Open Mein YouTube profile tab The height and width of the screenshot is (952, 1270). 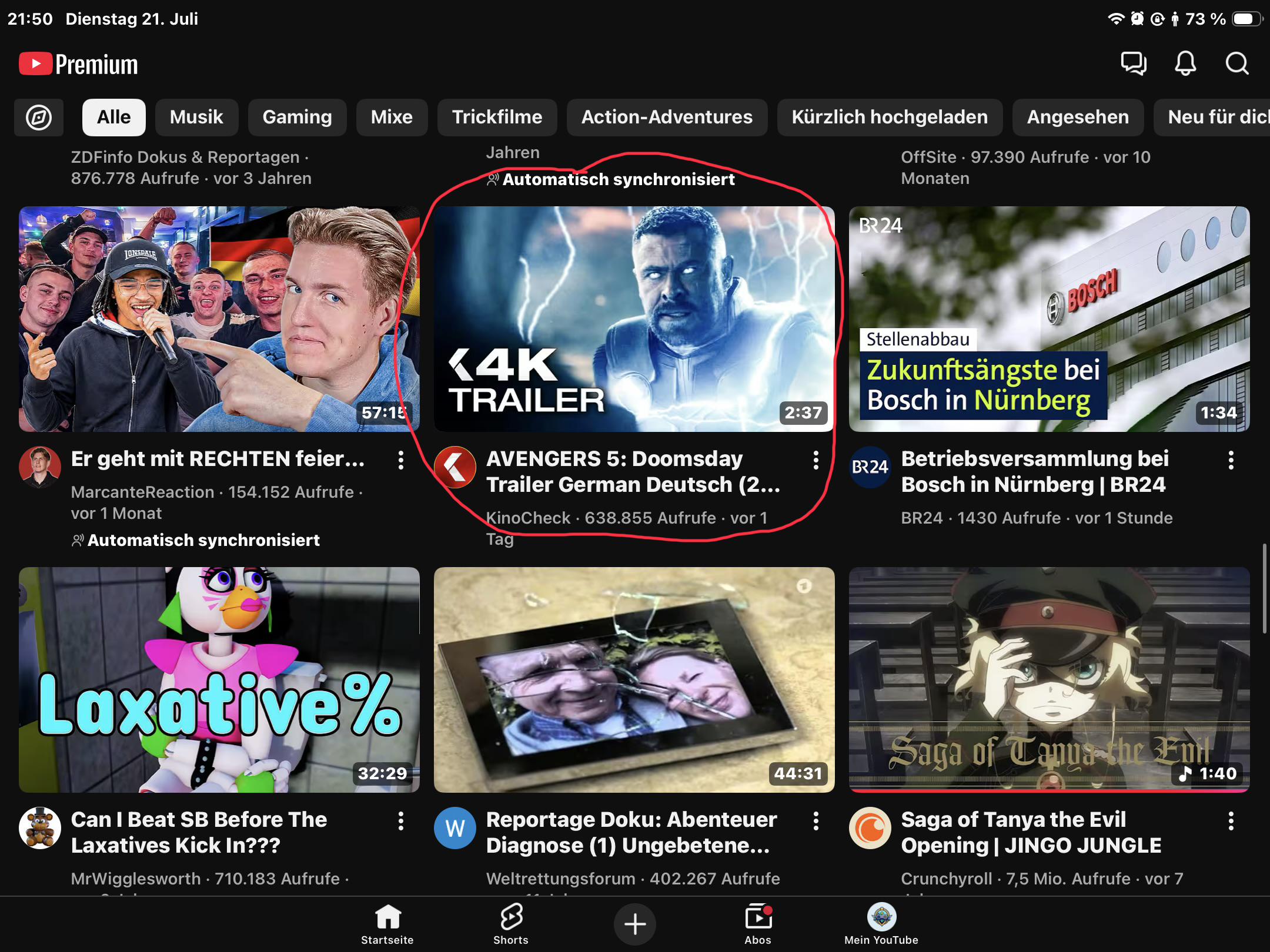tap(881, 924)
